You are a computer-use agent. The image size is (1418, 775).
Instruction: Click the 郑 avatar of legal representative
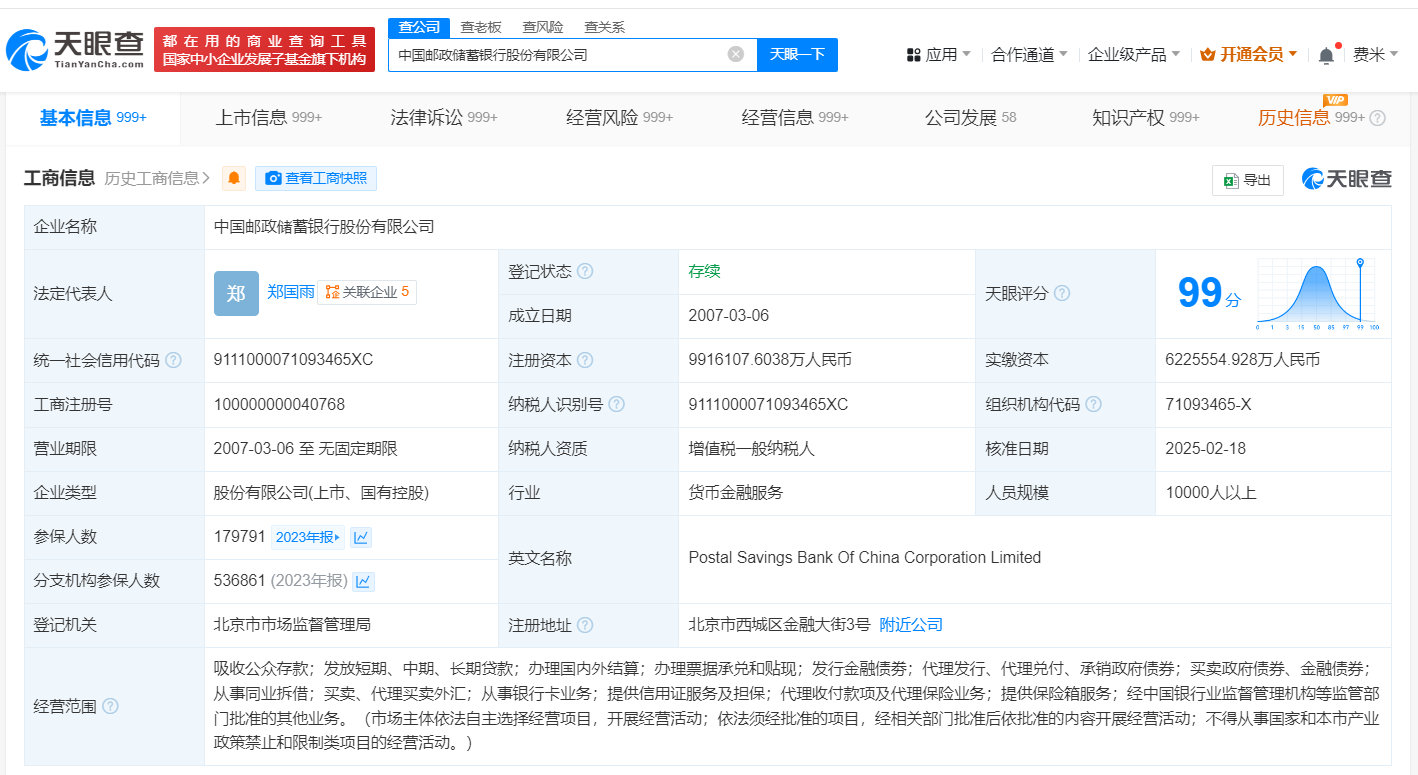click(x=236, y=293)
